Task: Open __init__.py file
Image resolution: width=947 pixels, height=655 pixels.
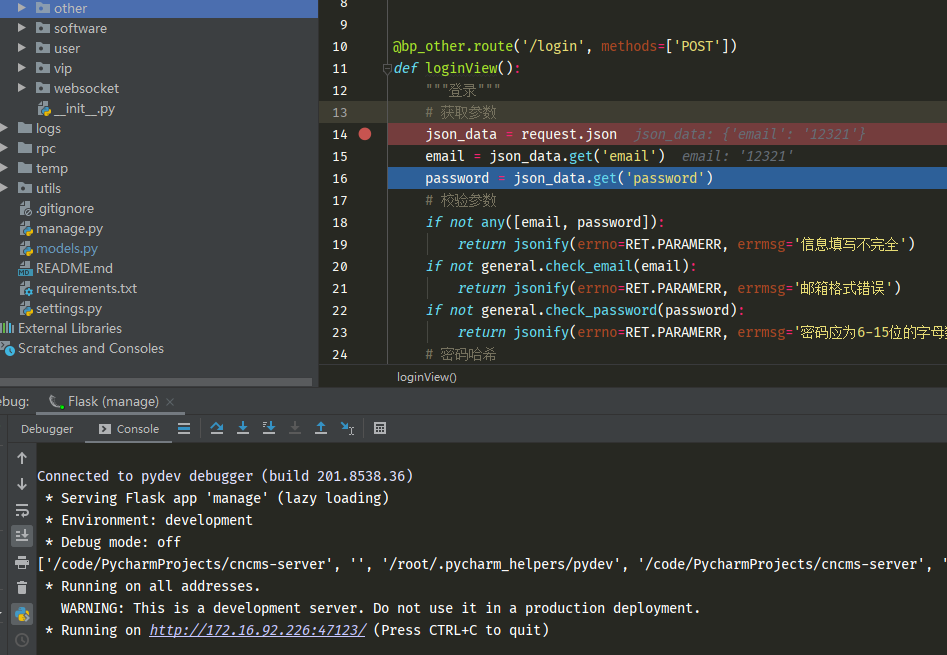Action: click(x=84, y=109)
